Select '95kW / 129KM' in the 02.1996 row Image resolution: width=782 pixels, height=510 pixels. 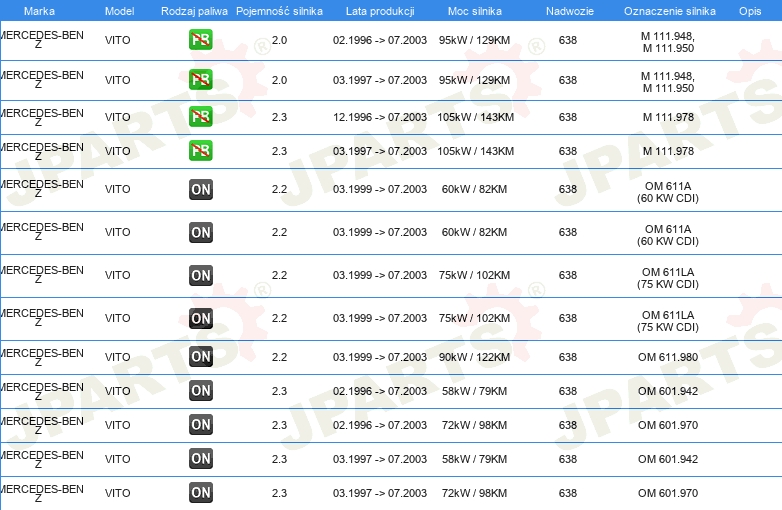pyautogui.click(x=474, y=40)
